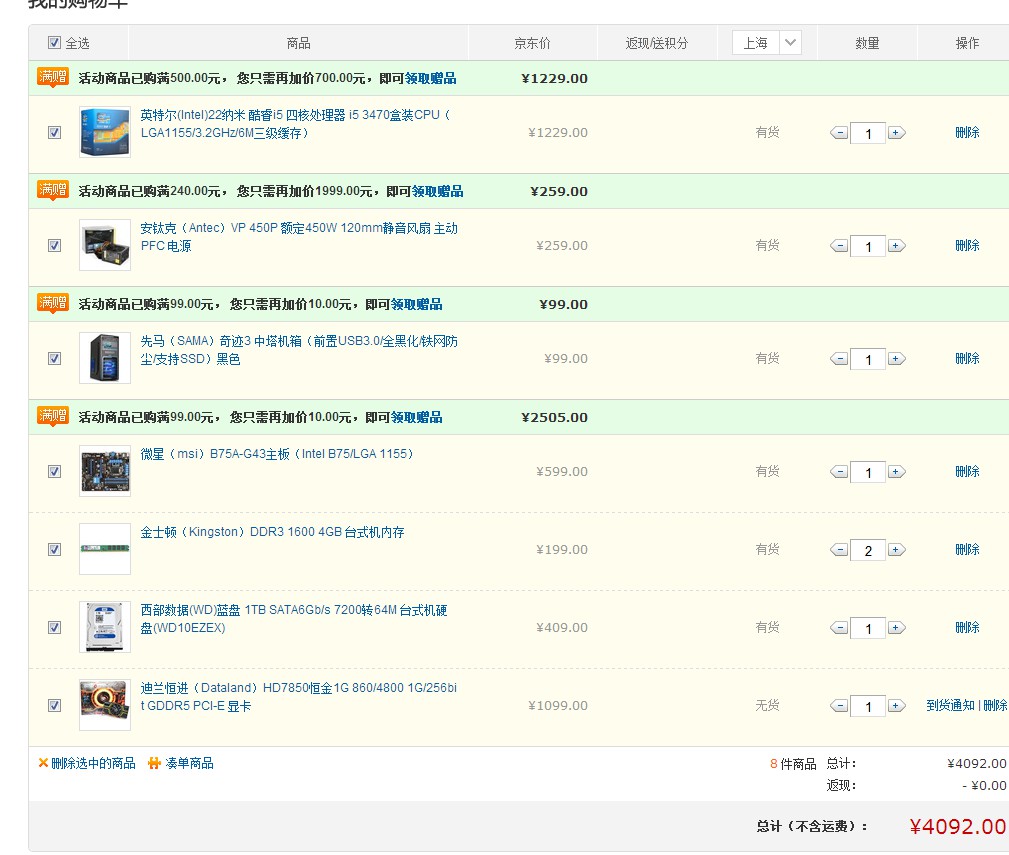Open the Intel i5 3470 CPU product thumbnail

coord(105,132)
